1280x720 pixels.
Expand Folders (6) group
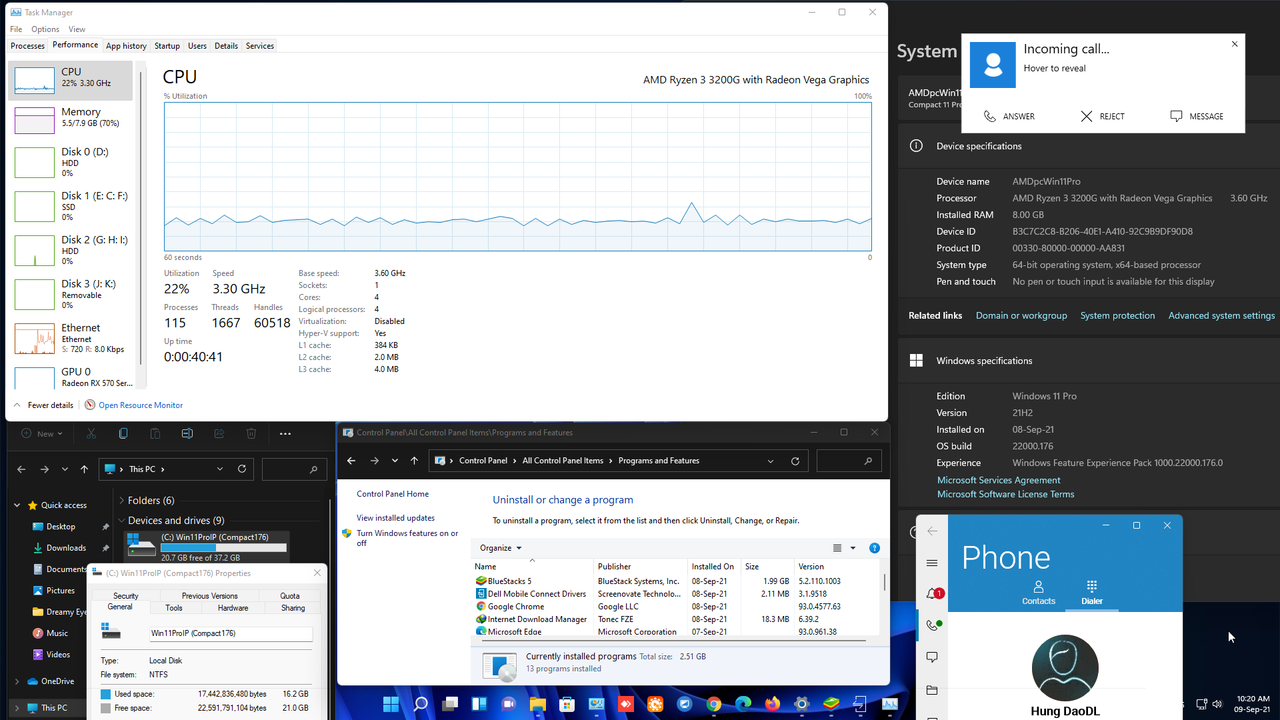pyautogui.click(x=122, y=500)
